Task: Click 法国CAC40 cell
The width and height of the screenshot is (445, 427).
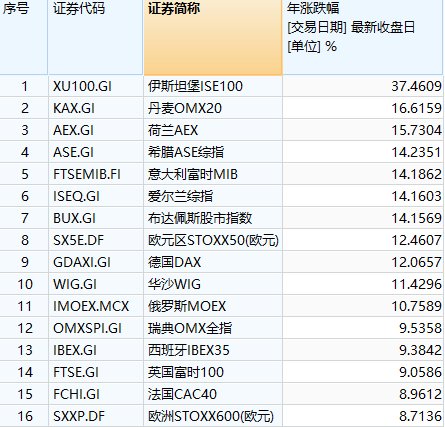Action: (213, 394)
